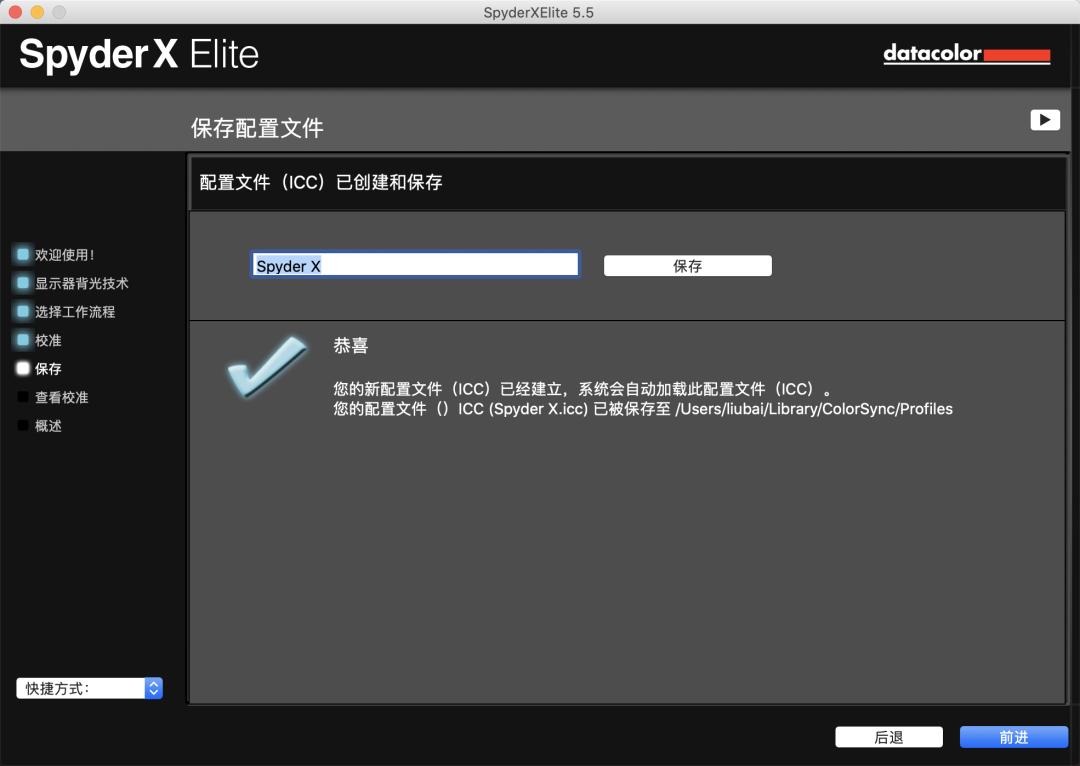The image size is (1080, 766).
Task: Click the SpyderX Elite logo
Action: (x=139, y=54)
